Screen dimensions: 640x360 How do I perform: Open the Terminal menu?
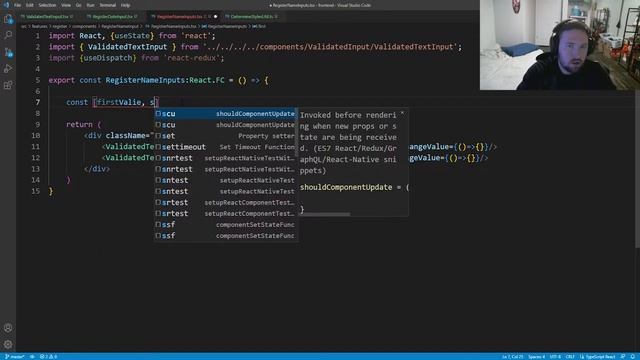[x=108, y=5]
